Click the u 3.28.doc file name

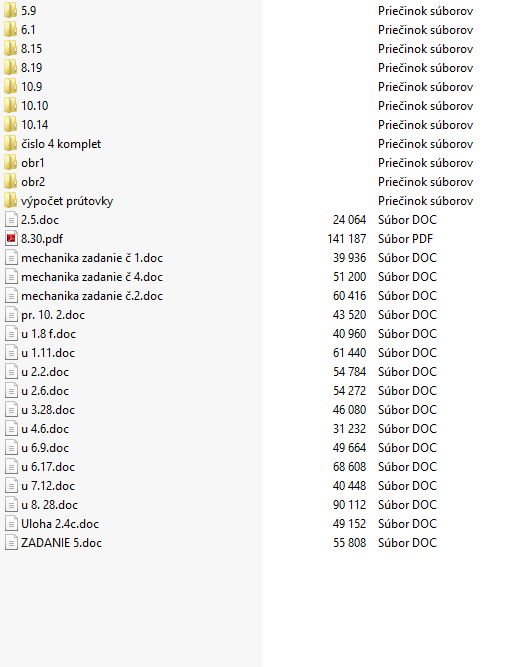tap(48, 410)
